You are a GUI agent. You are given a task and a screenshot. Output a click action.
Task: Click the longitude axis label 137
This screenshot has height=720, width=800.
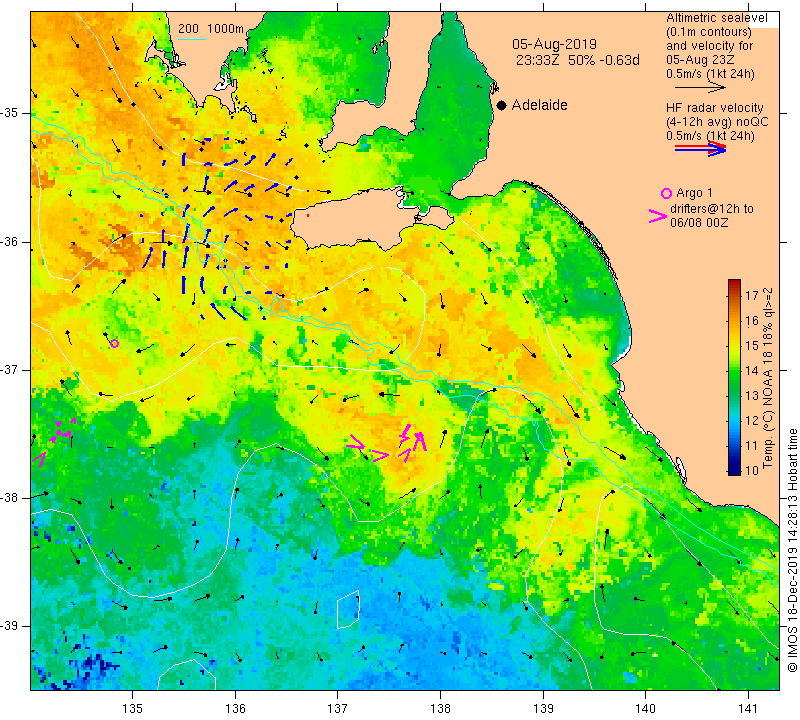(x=338, y=708)
